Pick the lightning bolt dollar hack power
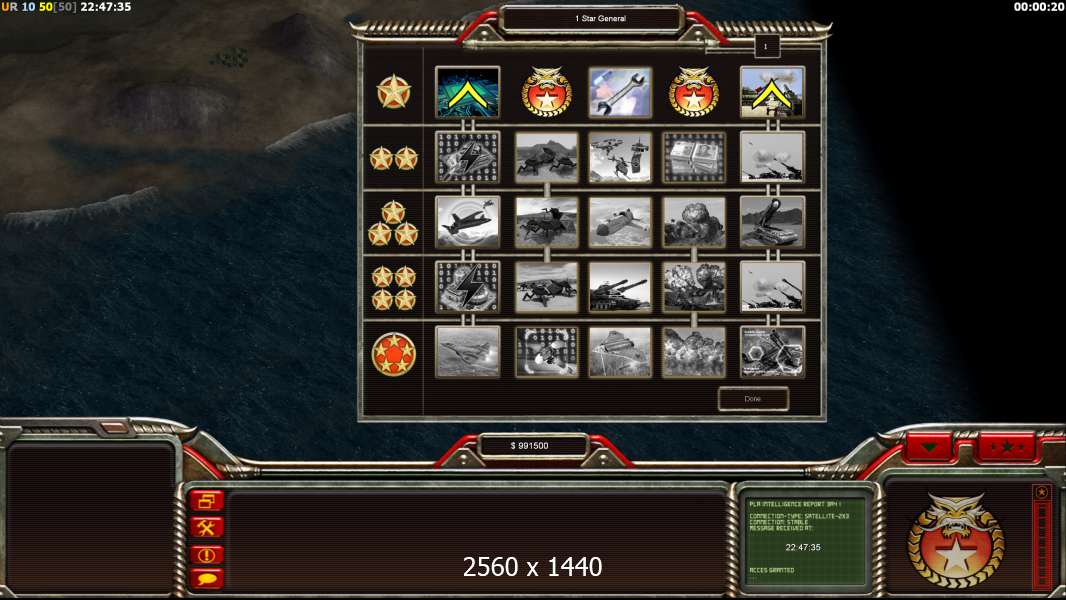1066x600 pixels. pyautogui.click(x=467, y=158)
